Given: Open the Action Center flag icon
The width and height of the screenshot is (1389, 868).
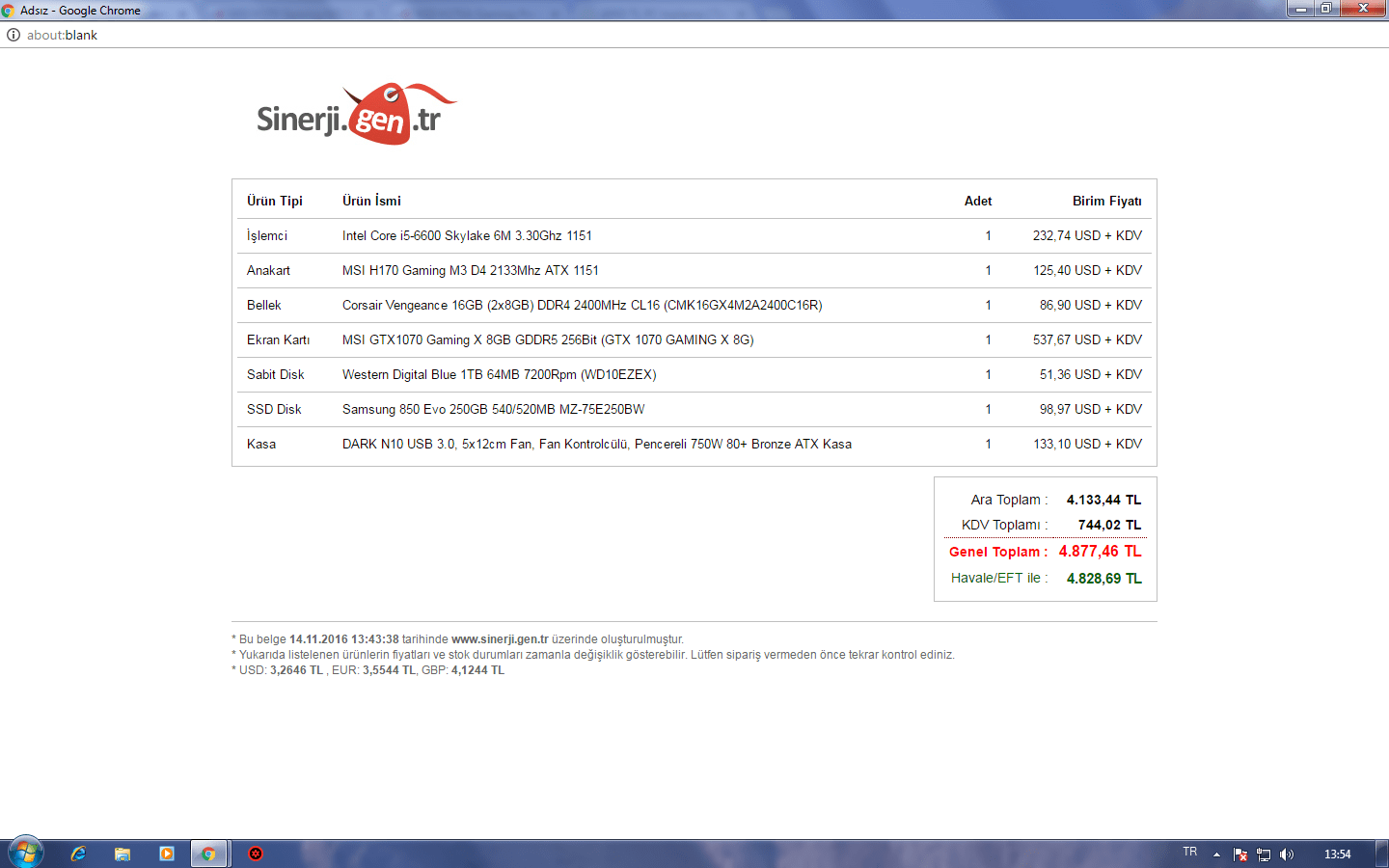Looking at the screenshot, I should [x=1240, y=854].
